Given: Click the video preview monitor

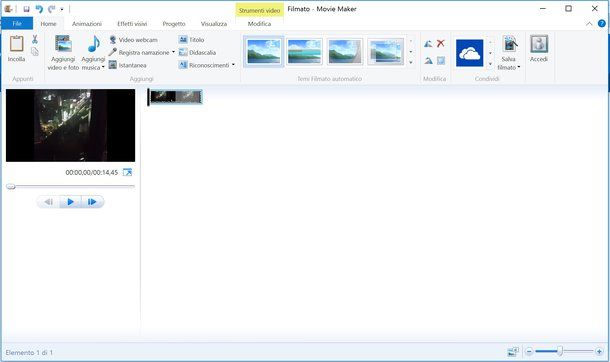Looking at the screenshot, I should click(70, 125).
